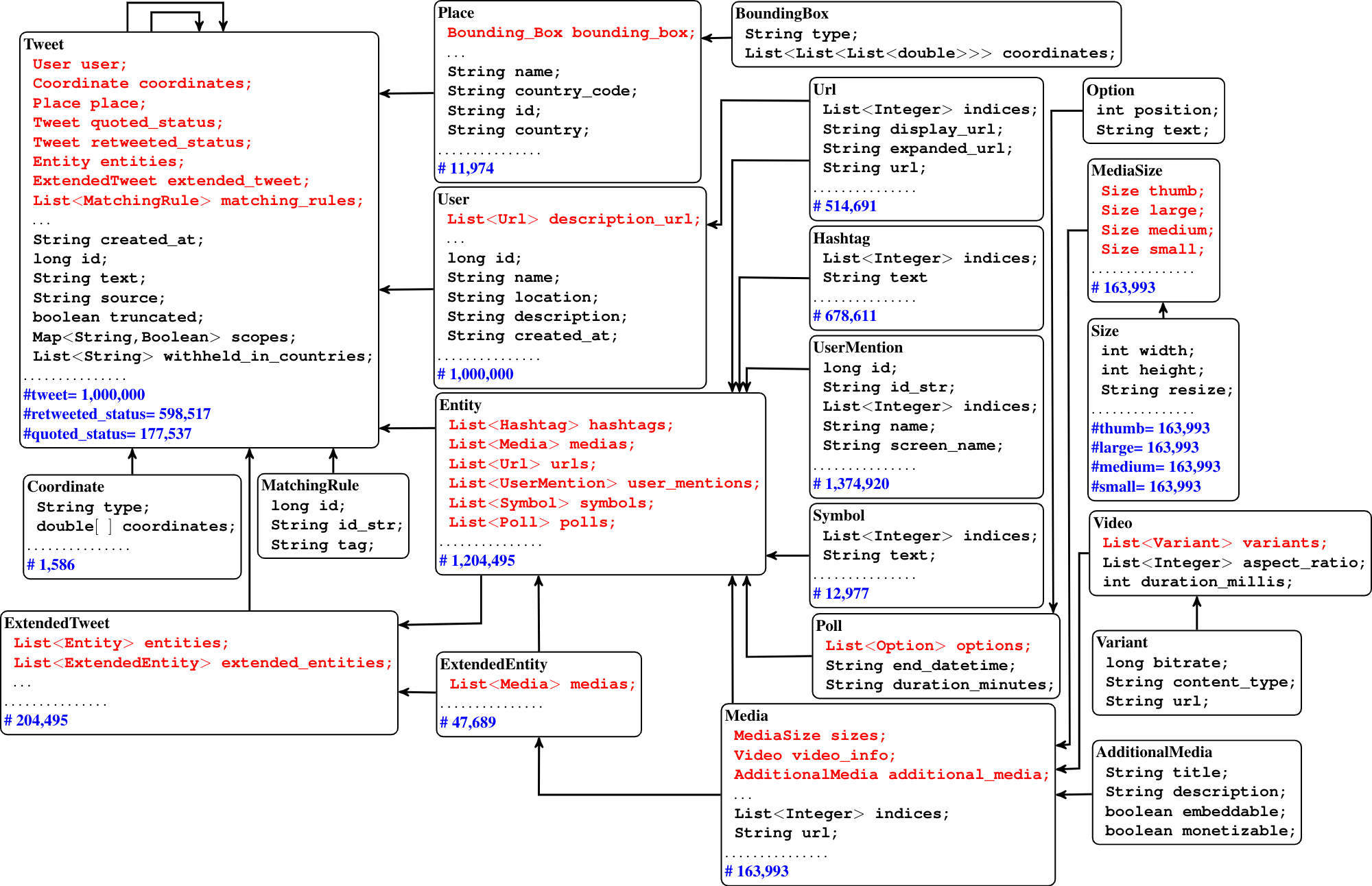Select 'List<Option> options;' in Poll
Screen dimensions: 1372x886
[x=927, y=646]
